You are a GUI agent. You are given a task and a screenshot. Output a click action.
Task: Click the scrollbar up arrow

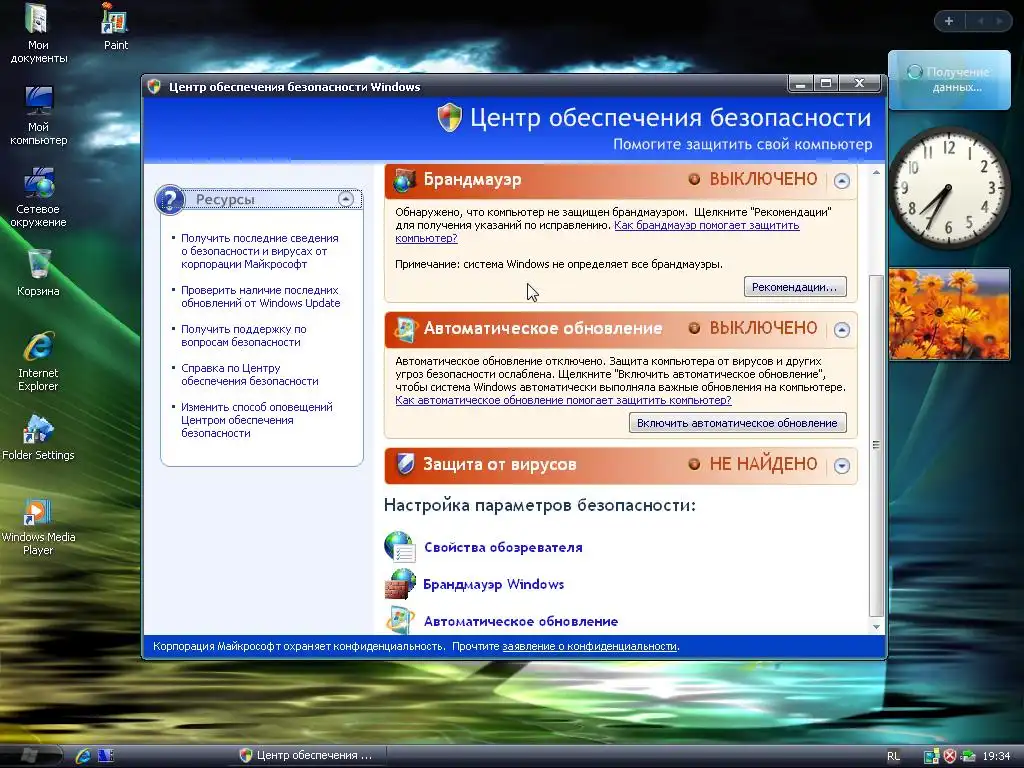coord(876,173)
